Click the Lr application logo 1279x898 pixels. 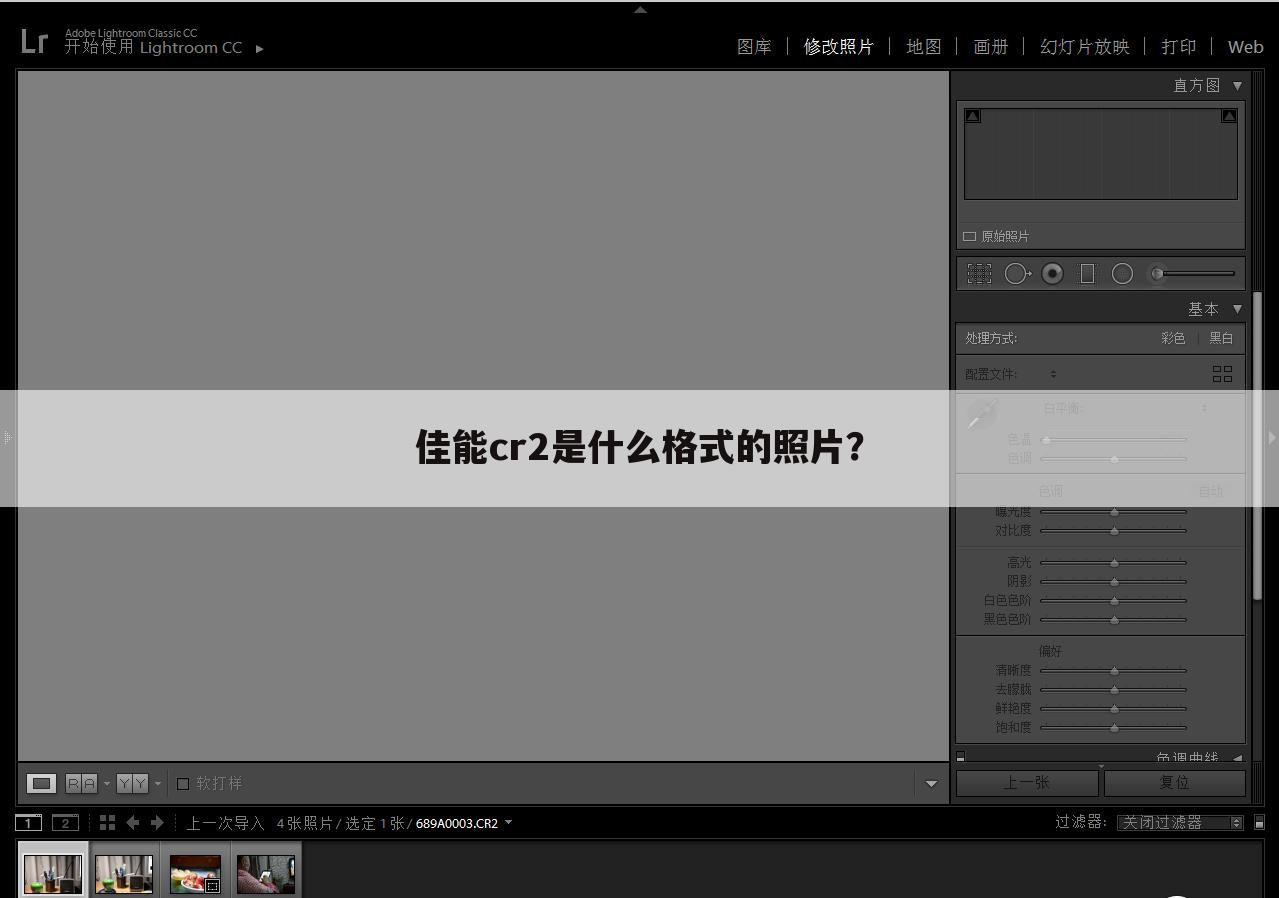point(33,41)
